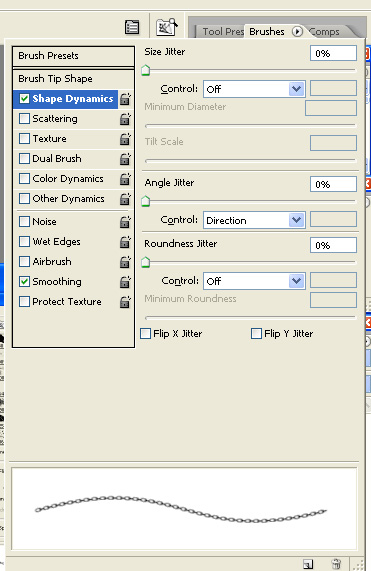Select the Shape Dynamics label
The width and height of the screenshot is (371, 571).
[73, 99]
